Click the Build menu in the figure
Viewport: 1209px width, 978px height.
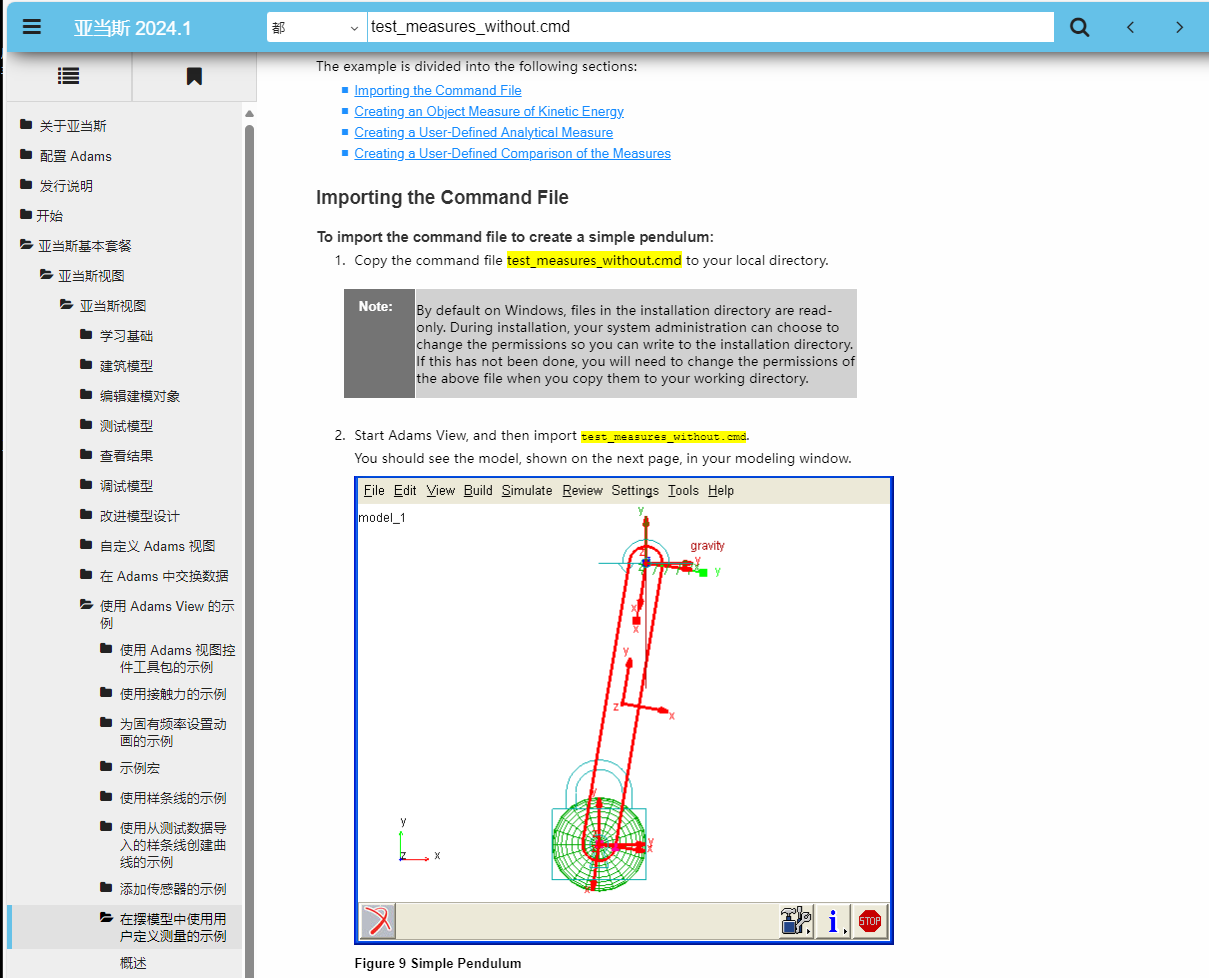(x=478, y=490)
